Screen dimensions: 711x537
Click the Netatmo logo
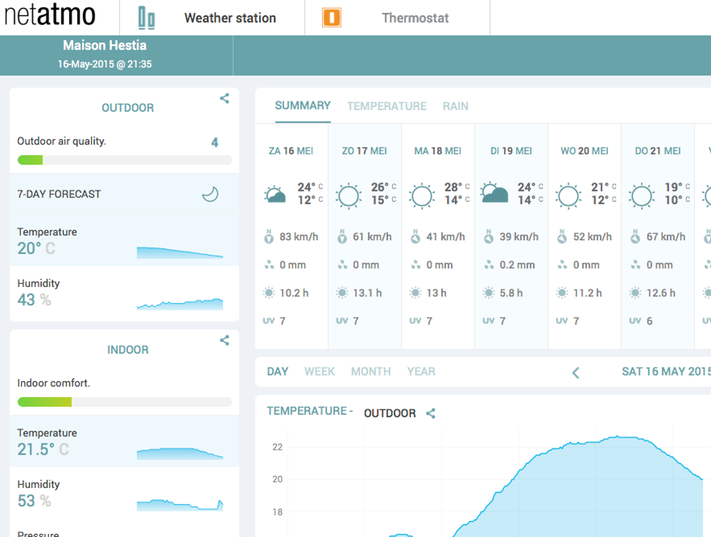click(x=52, y=18)
